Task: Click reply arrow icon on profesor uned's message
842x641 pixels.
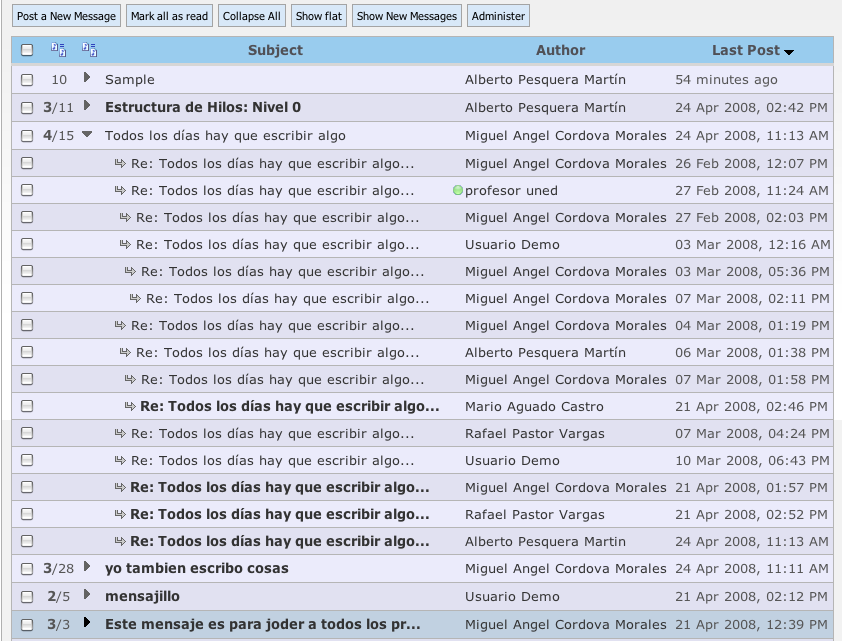Action: [120, 190]
